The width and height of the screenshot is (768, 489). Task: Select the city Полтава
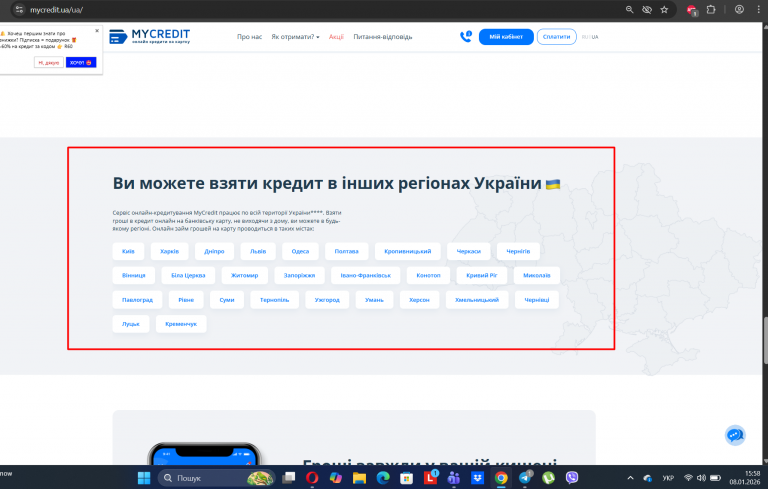click(x=346, y=251)
